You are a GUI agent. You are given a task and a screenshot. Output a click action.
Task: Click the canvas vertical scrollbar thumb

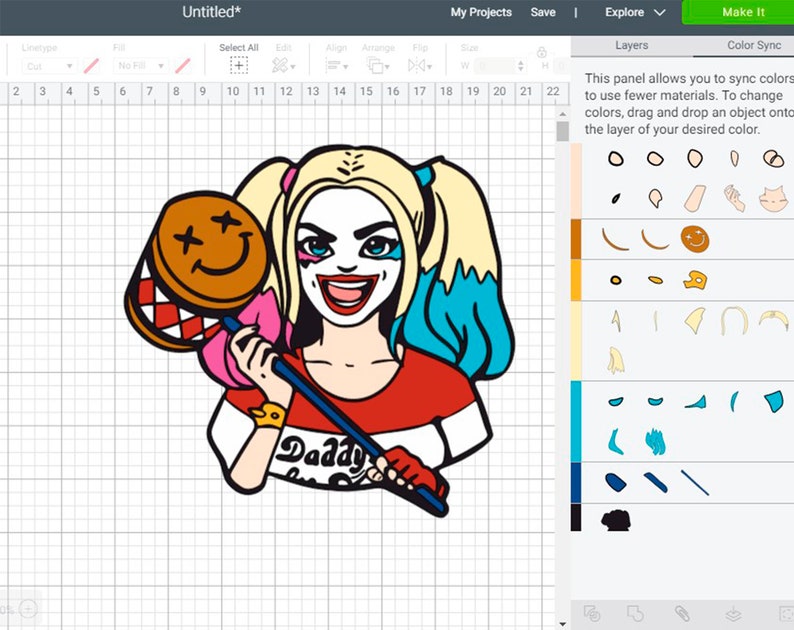click(563, 131)
